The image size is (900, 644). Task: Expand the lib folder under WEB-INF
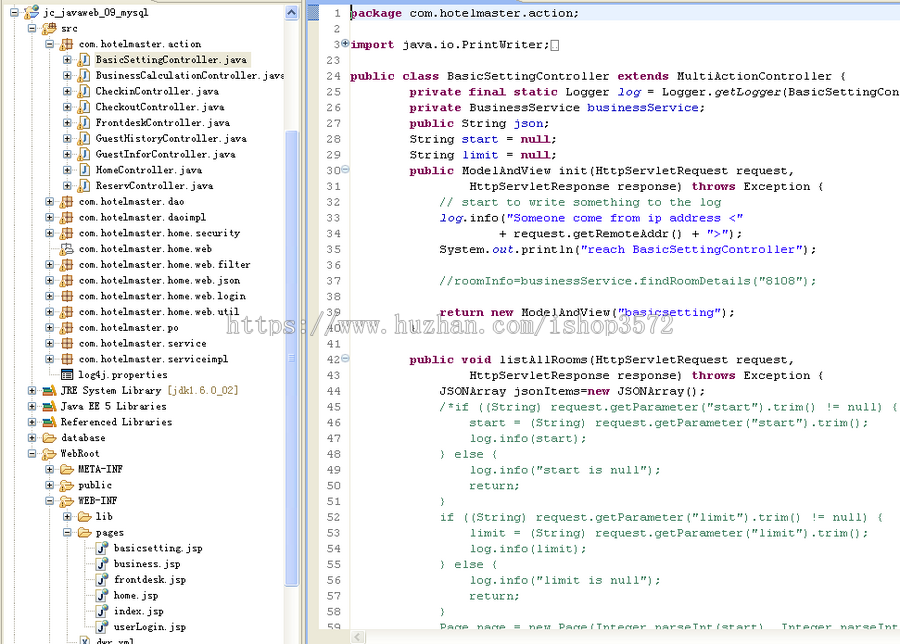[67, 517]
